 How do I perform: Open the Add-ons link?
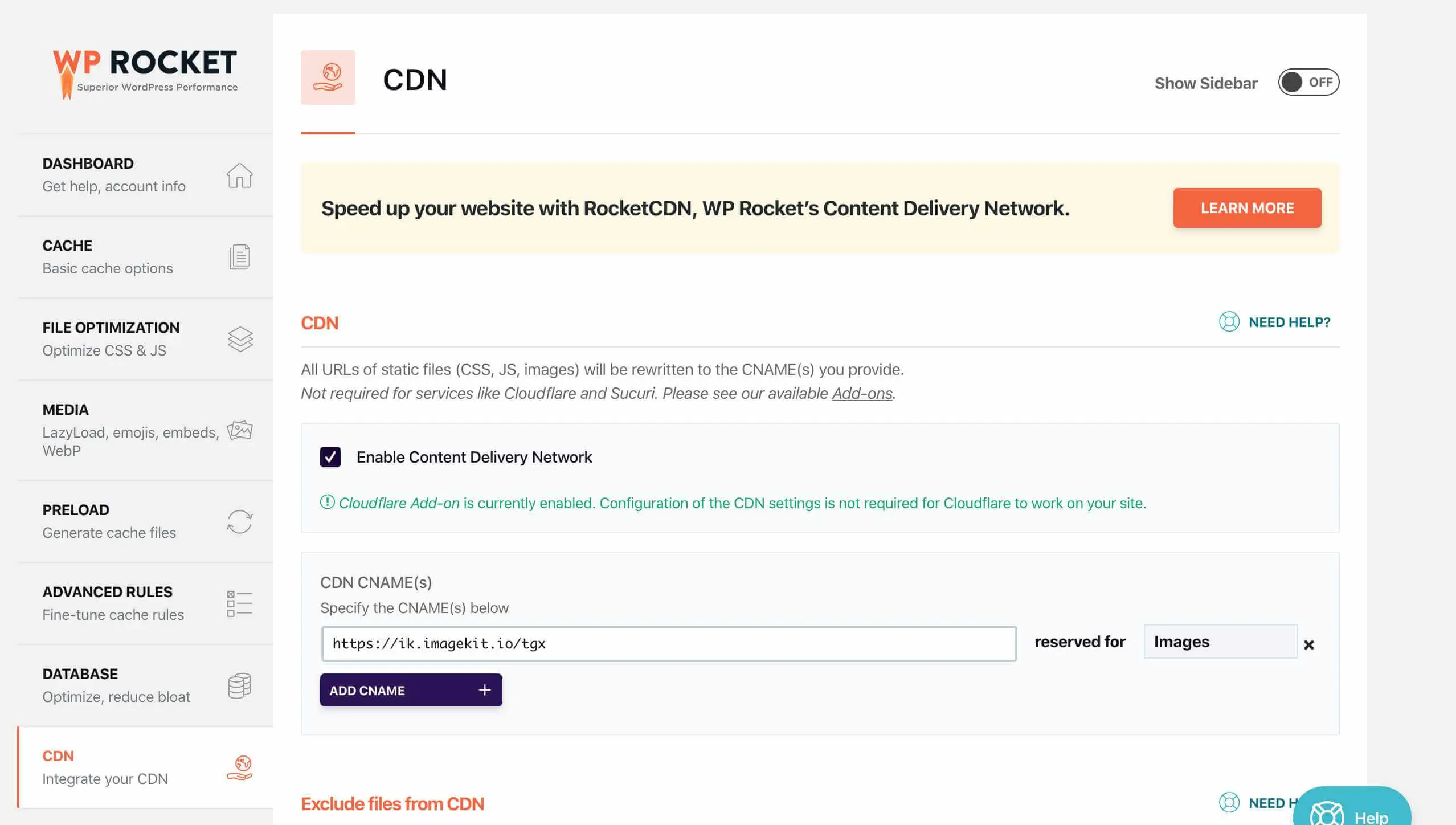tap(862, 393)
